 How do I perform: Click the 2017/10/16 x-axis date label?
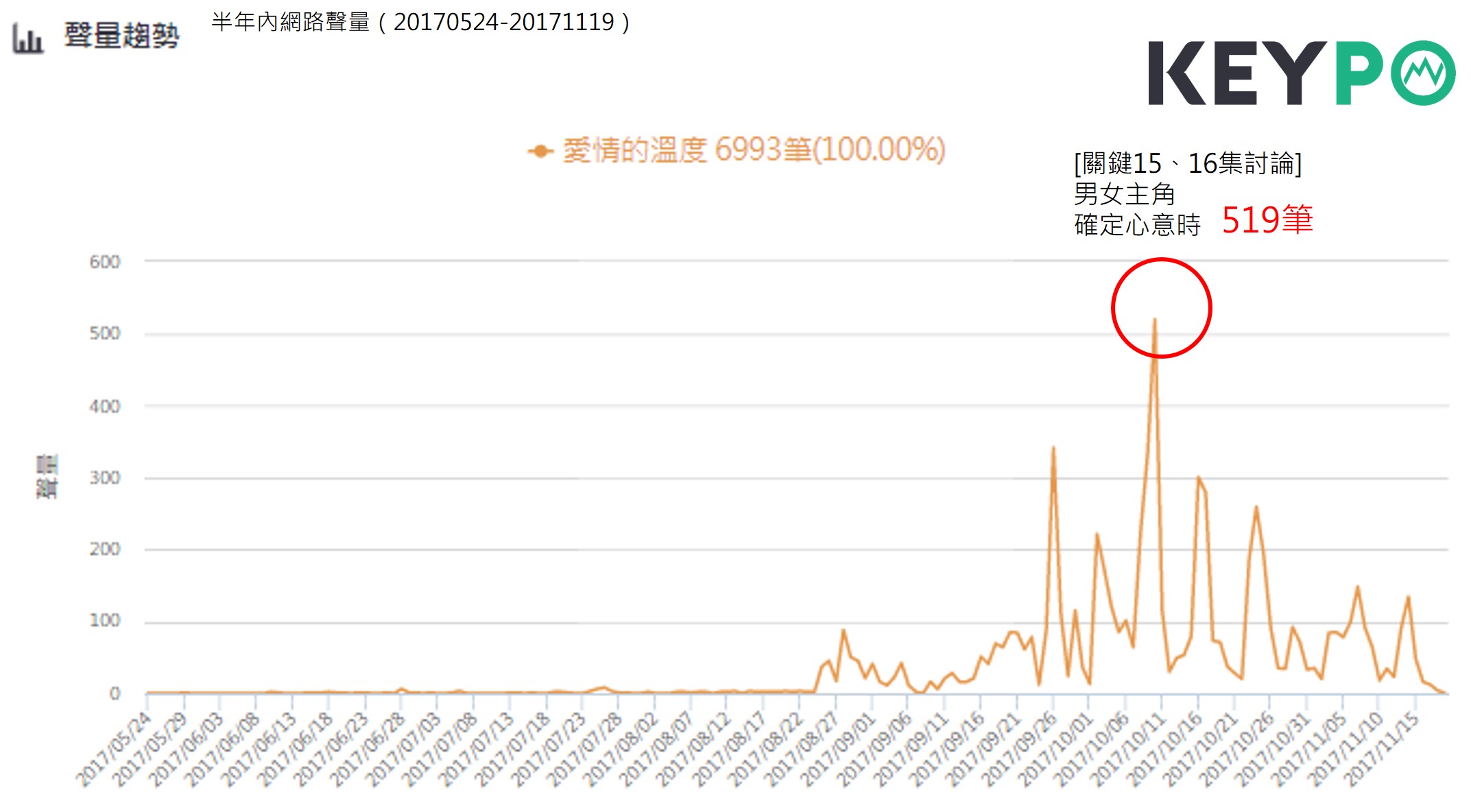point(1164,749)
